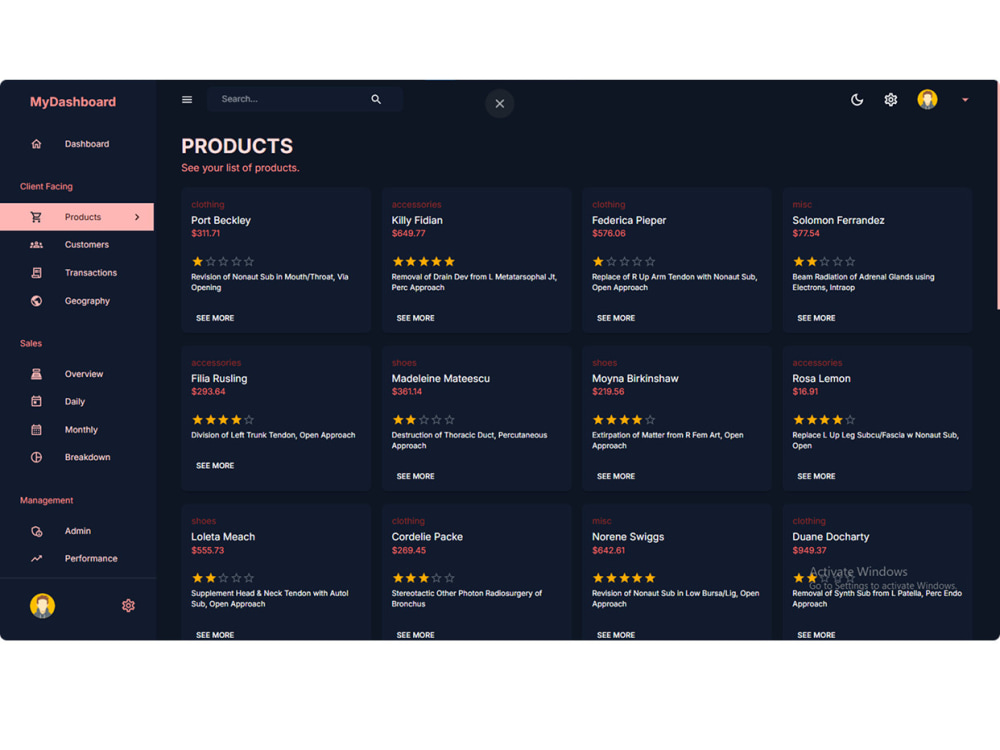The height and width of the screenshot is (750, 1000).
Task: Click the Monthly calendar icon
Action: pos(36,430)
